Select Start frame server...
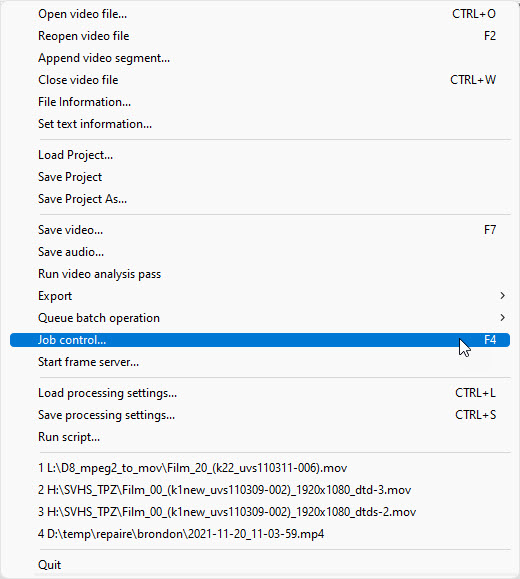 [x=260, y=362]
